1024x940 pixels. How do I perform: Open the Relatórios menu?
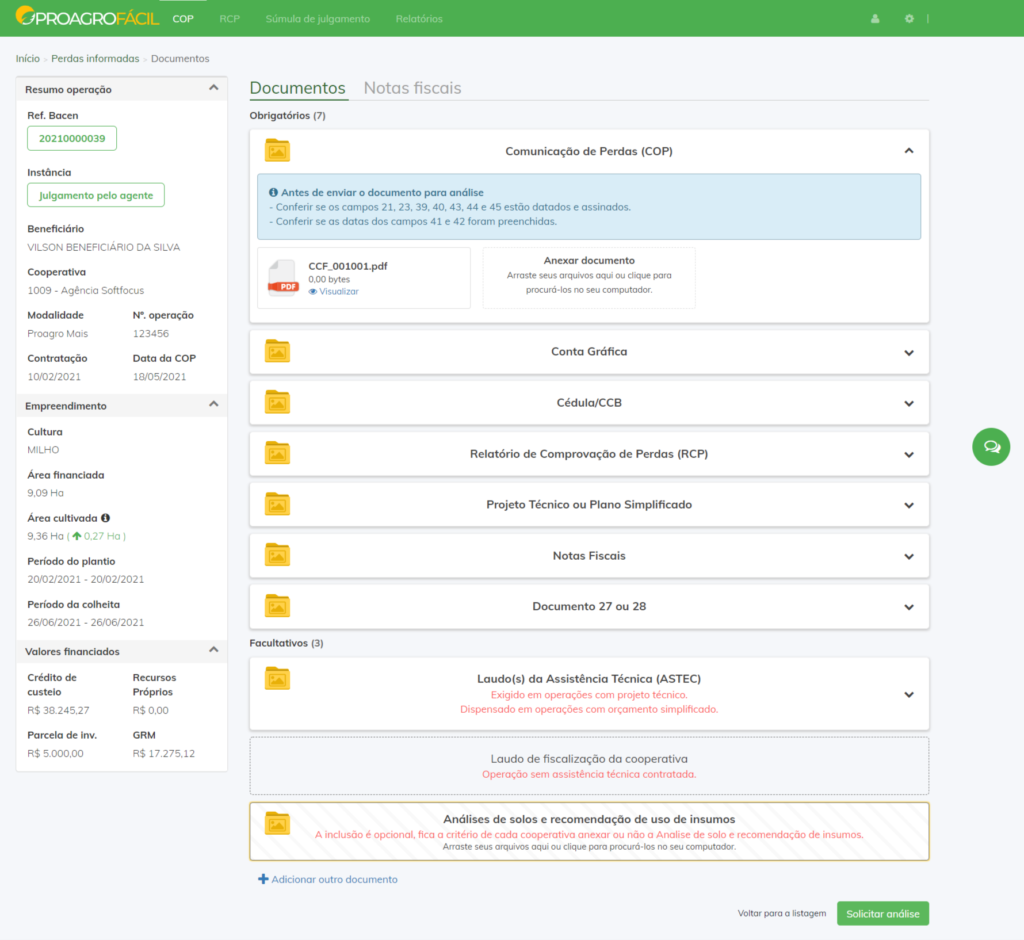pos(419,19)
